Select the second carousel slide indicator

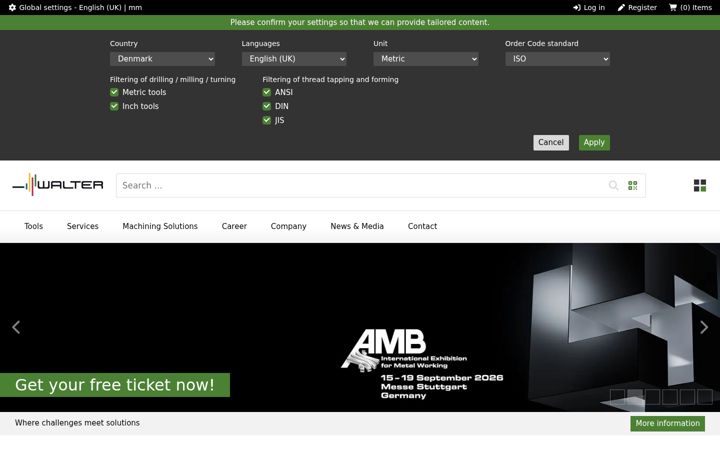635,397
